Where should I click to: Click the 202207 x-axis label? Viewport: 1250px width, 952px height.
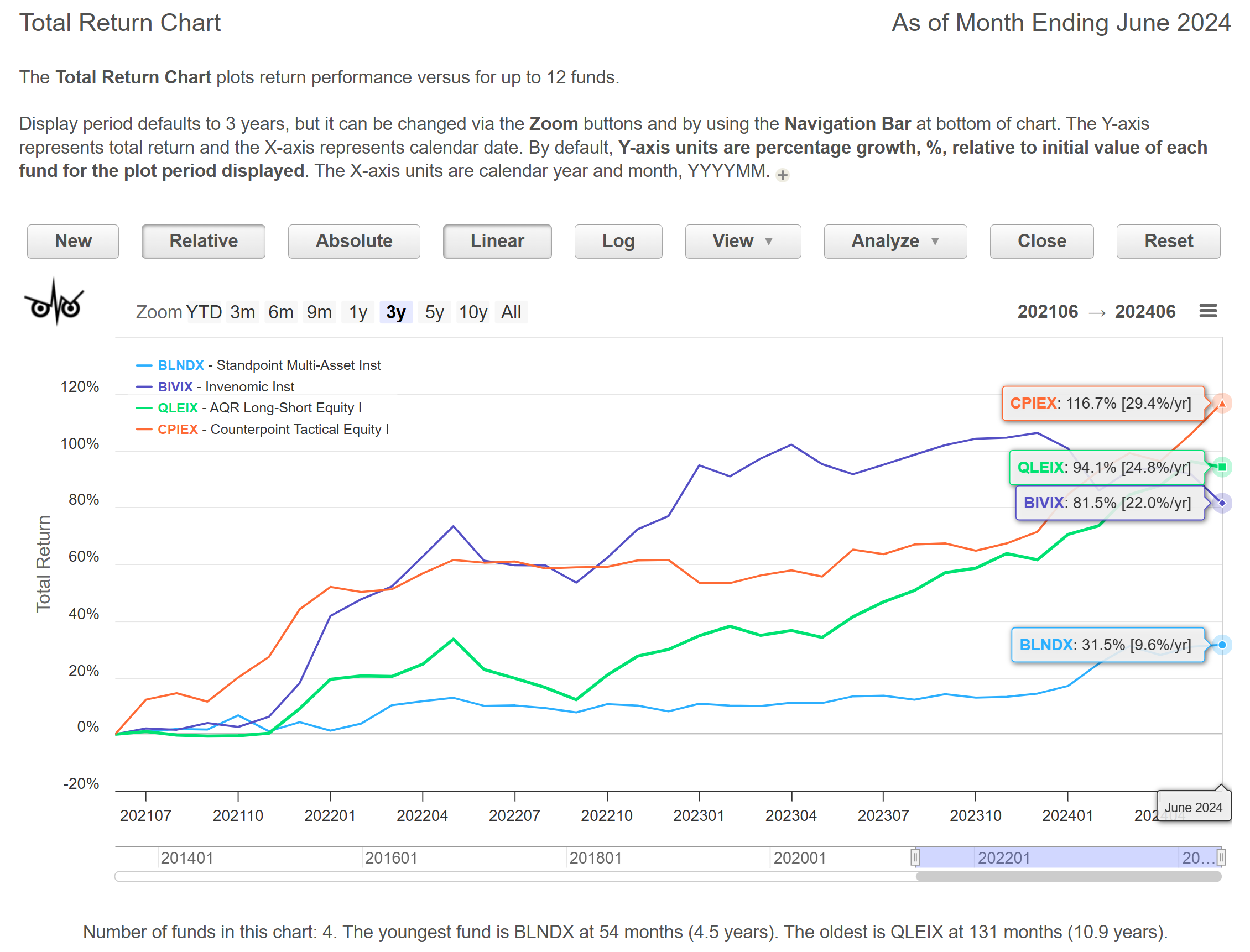(x=515, y=815)
